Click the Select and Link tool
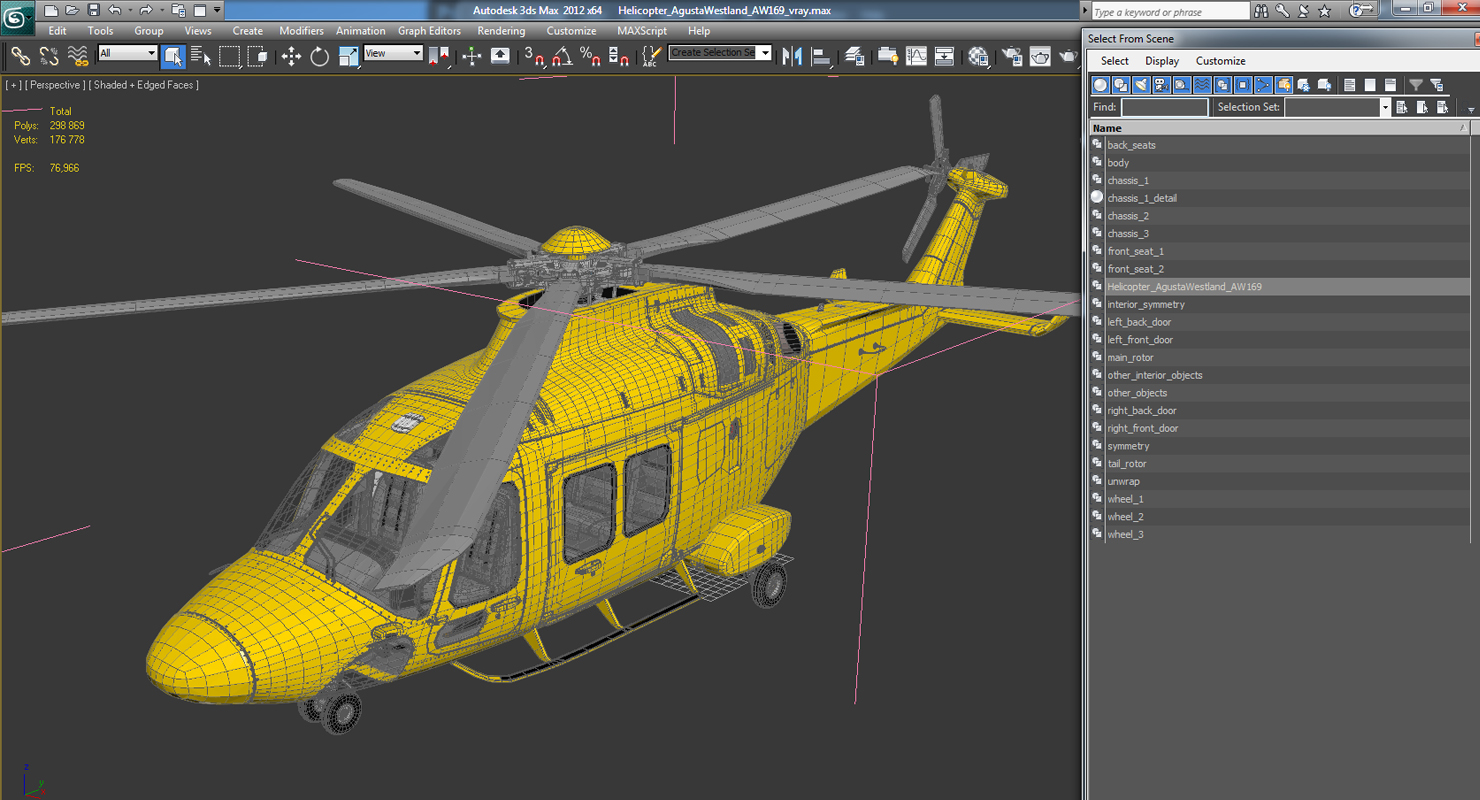This screenshot has width=1480, height=800. coord(20,56)
